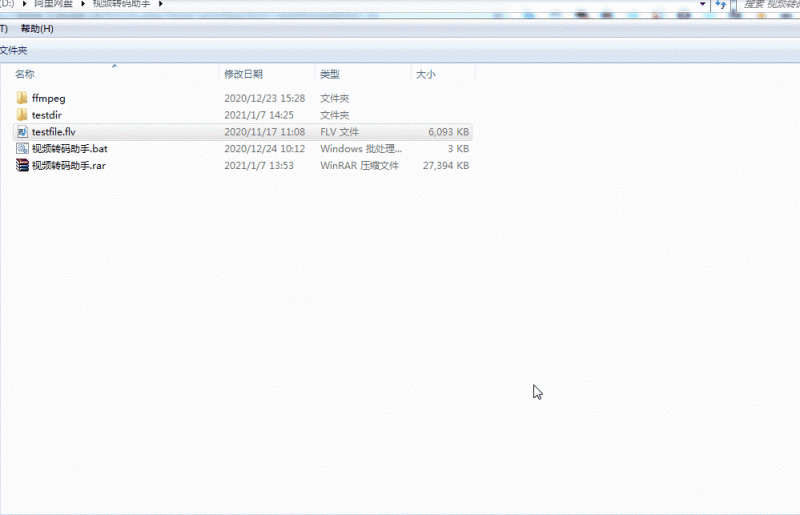Click the refresh icon beside the address bar
Viewport: 800px width, 515px height.
(720, 5)
